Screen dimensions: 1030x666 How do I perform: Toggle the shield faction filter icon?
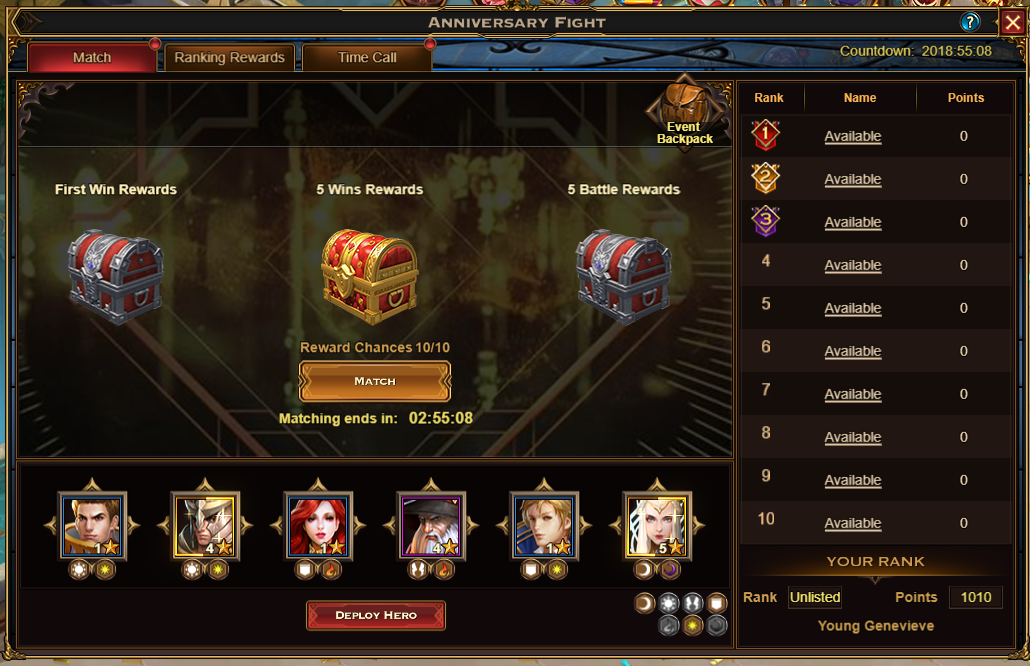point(717,603)
